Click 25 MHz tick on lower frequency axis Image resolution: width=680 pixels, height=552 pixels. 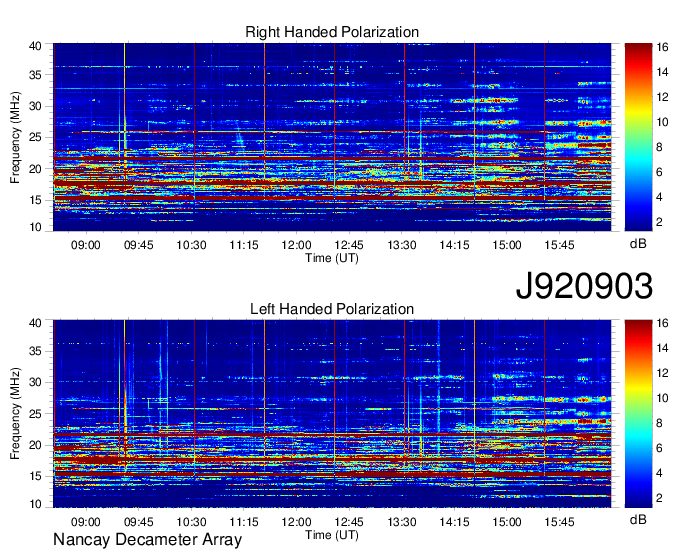click(35, 414)
